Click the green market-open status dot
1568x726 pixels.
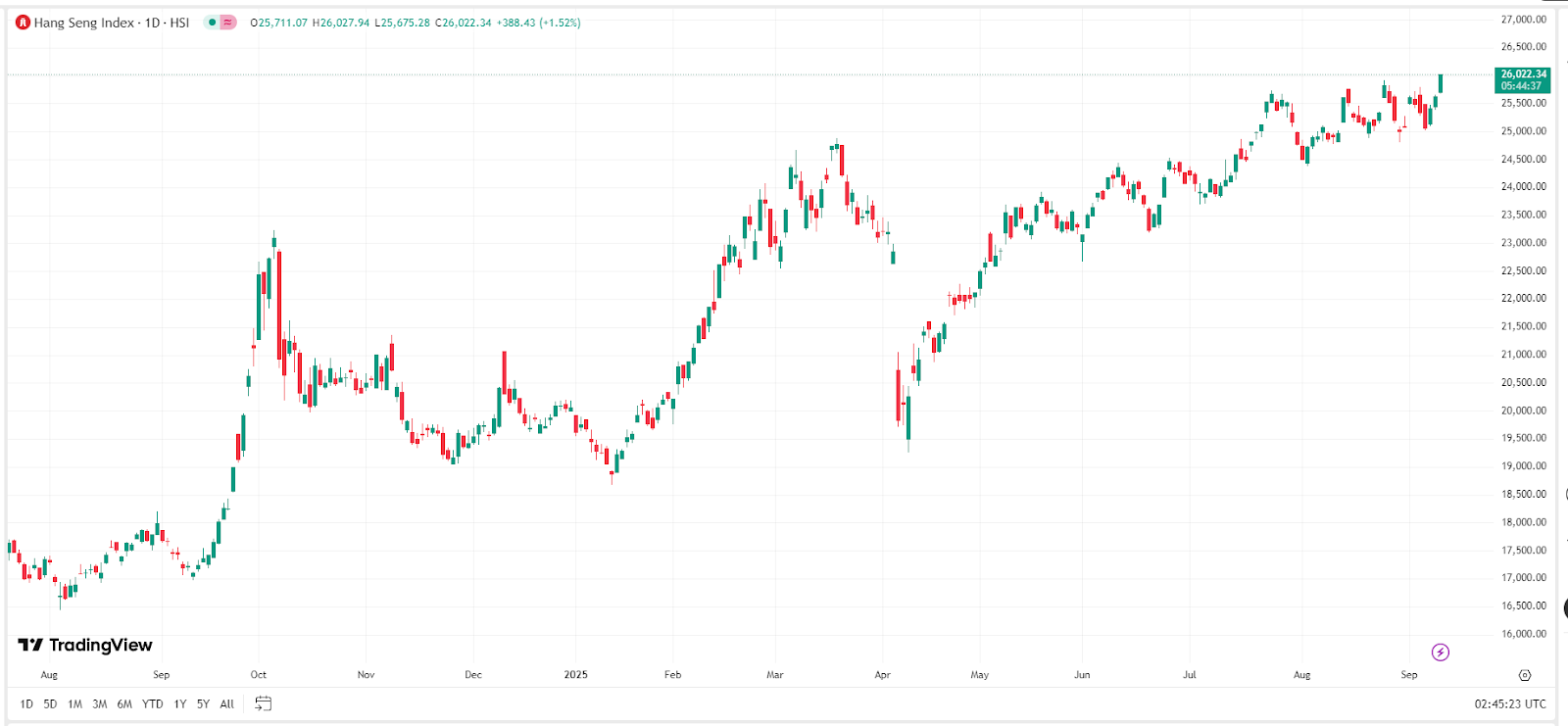click(212, 23)
